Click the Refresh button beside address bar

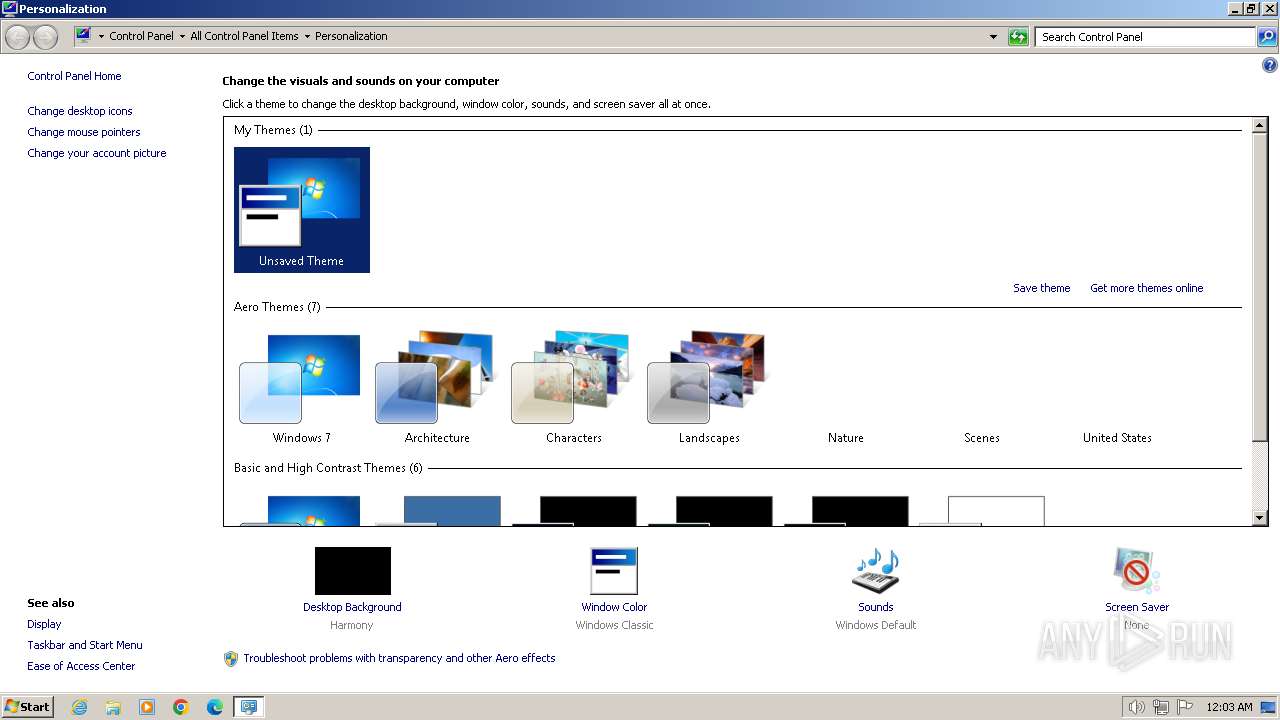pos(1018,37)
